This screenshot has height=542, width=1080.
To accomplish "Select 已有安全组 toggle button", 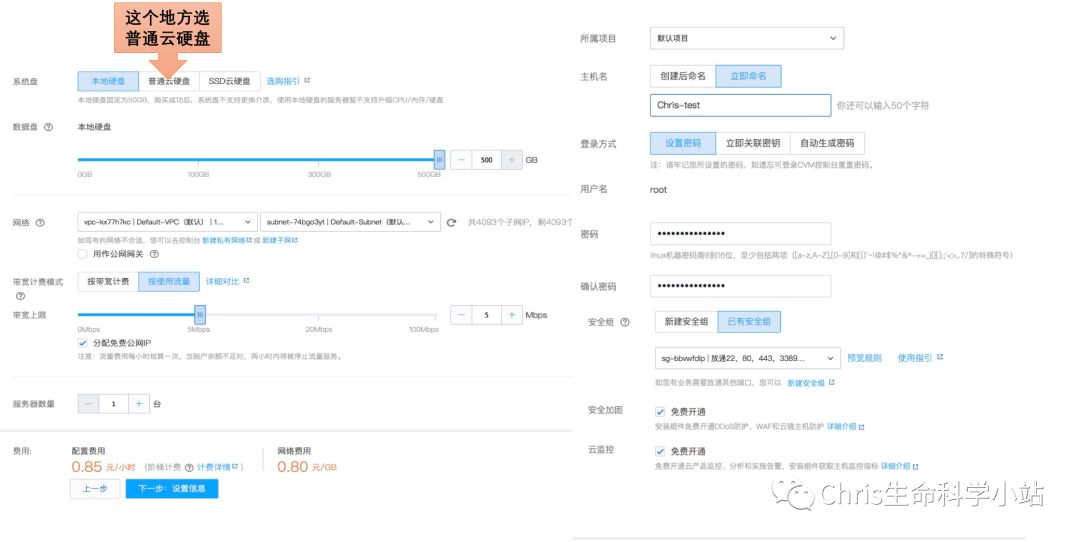I will [749, 322].
